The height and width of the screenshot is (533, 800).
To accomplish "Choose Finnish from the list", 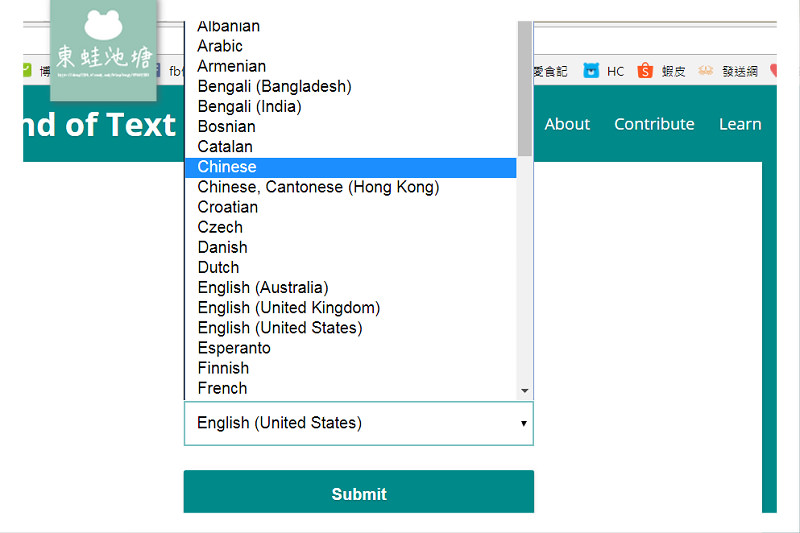I will [x=351, y=369].
